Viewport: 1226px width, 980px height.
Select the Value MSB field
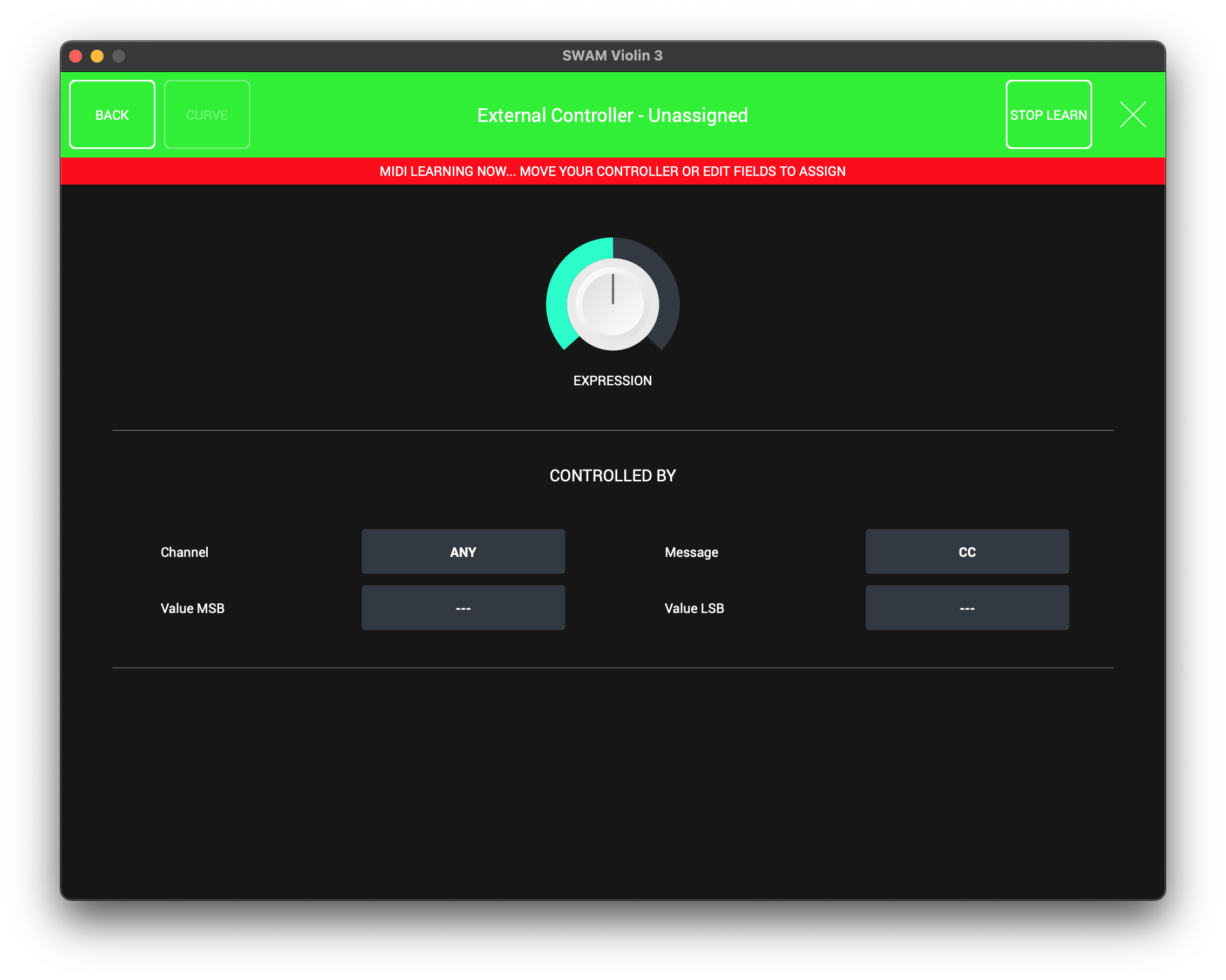tap(463, 608)
